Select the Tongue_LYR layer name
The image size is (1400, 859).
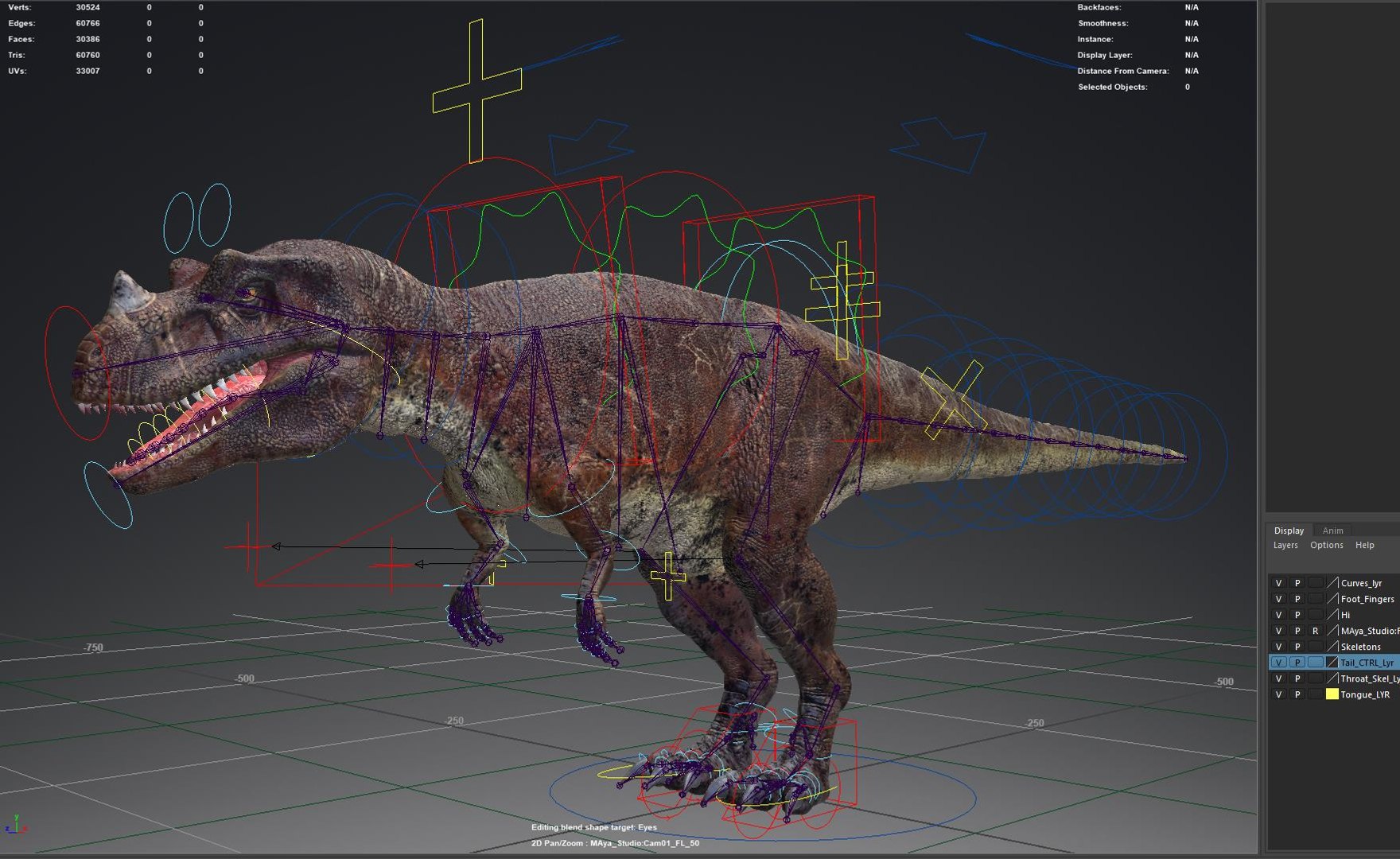tap(1365, 694)
